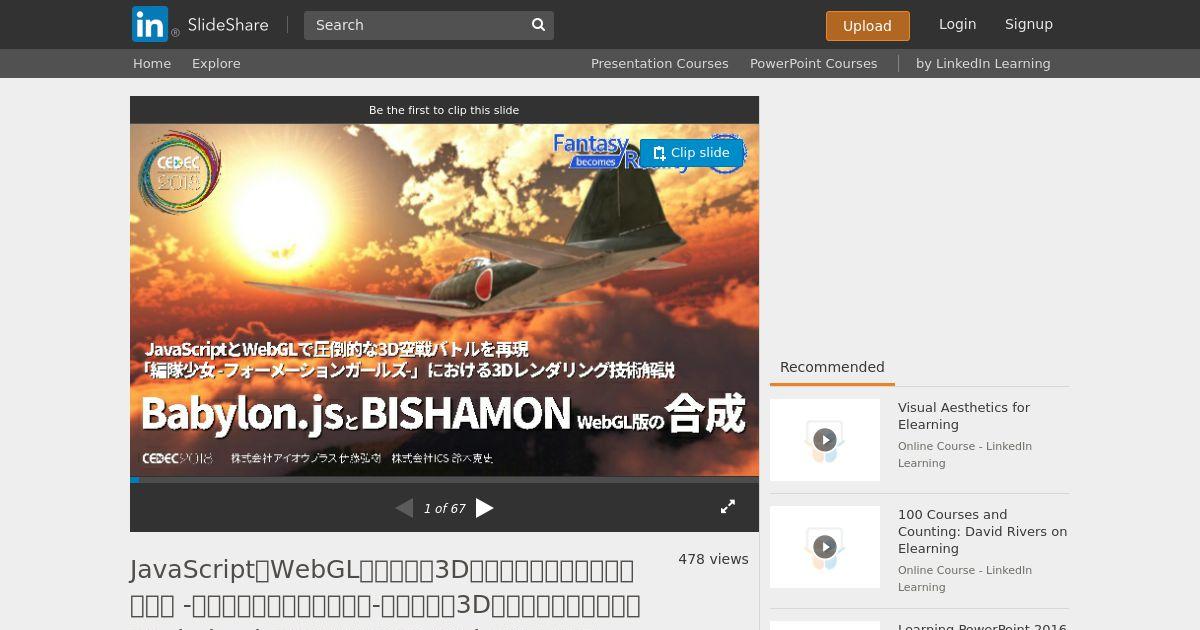Viewport: 1200px width, 630px height.
Task: Go to Home in navigation
Action: pos(152,63)
